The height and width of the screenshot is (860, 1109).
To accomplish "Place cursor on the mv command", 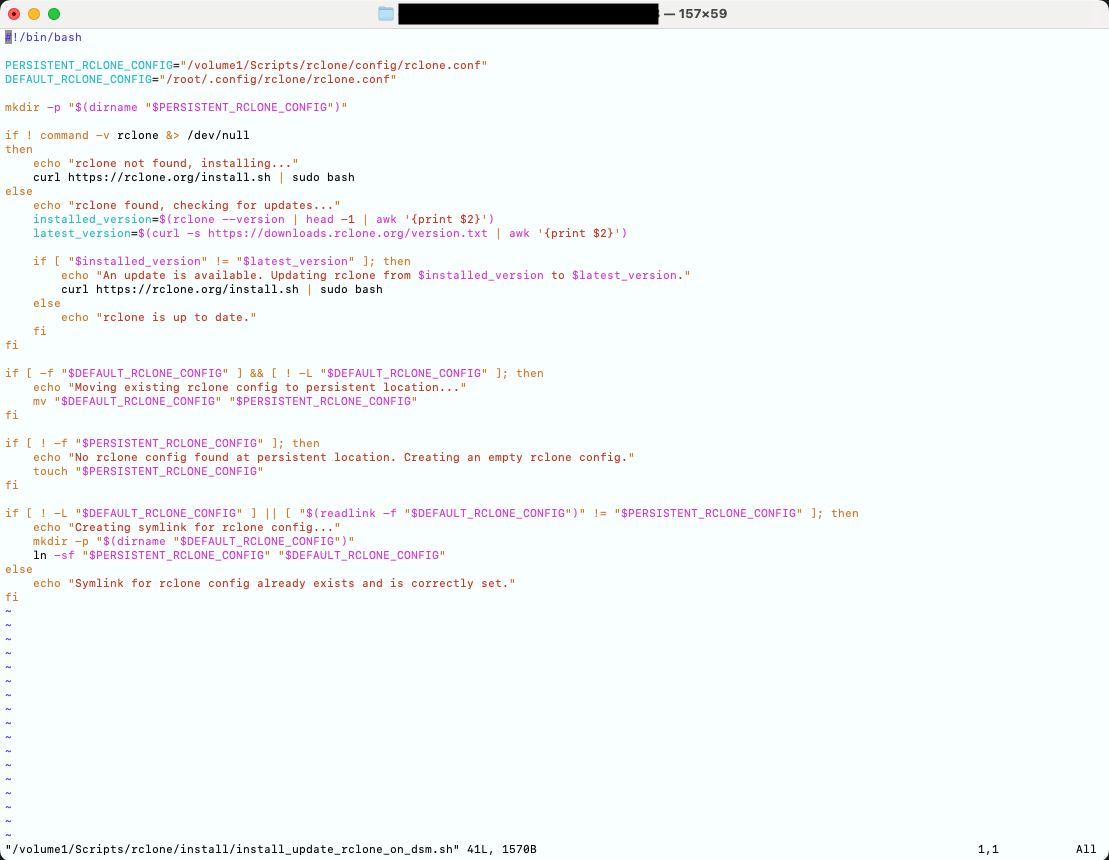I will point(40,401).
